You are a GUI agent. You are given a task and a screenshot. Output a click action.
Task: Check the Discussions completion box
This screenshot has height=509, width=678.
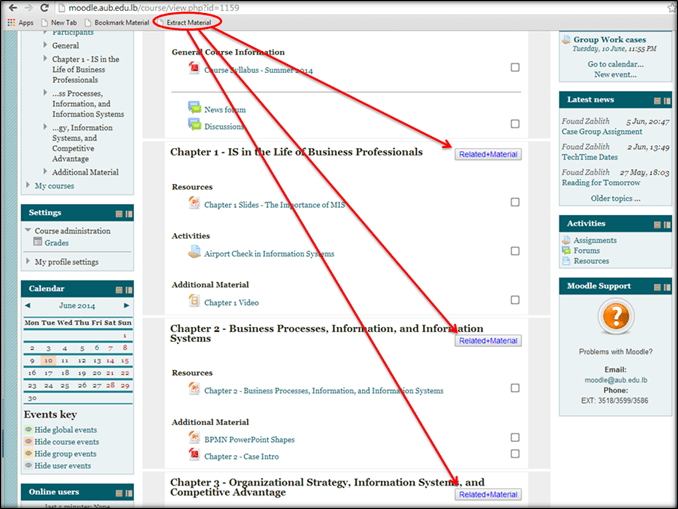tap(515, 124)
